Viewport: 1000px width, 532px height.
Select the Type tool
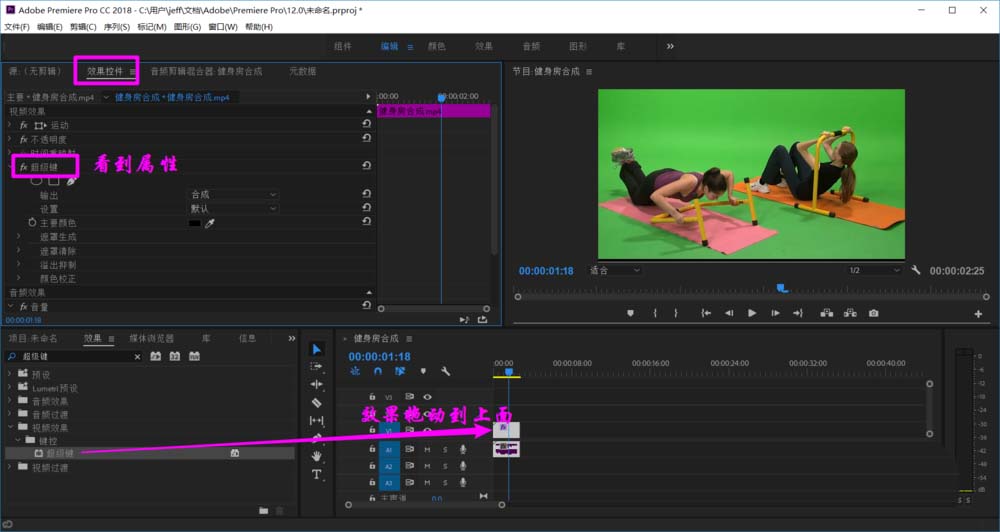[317, 474]
